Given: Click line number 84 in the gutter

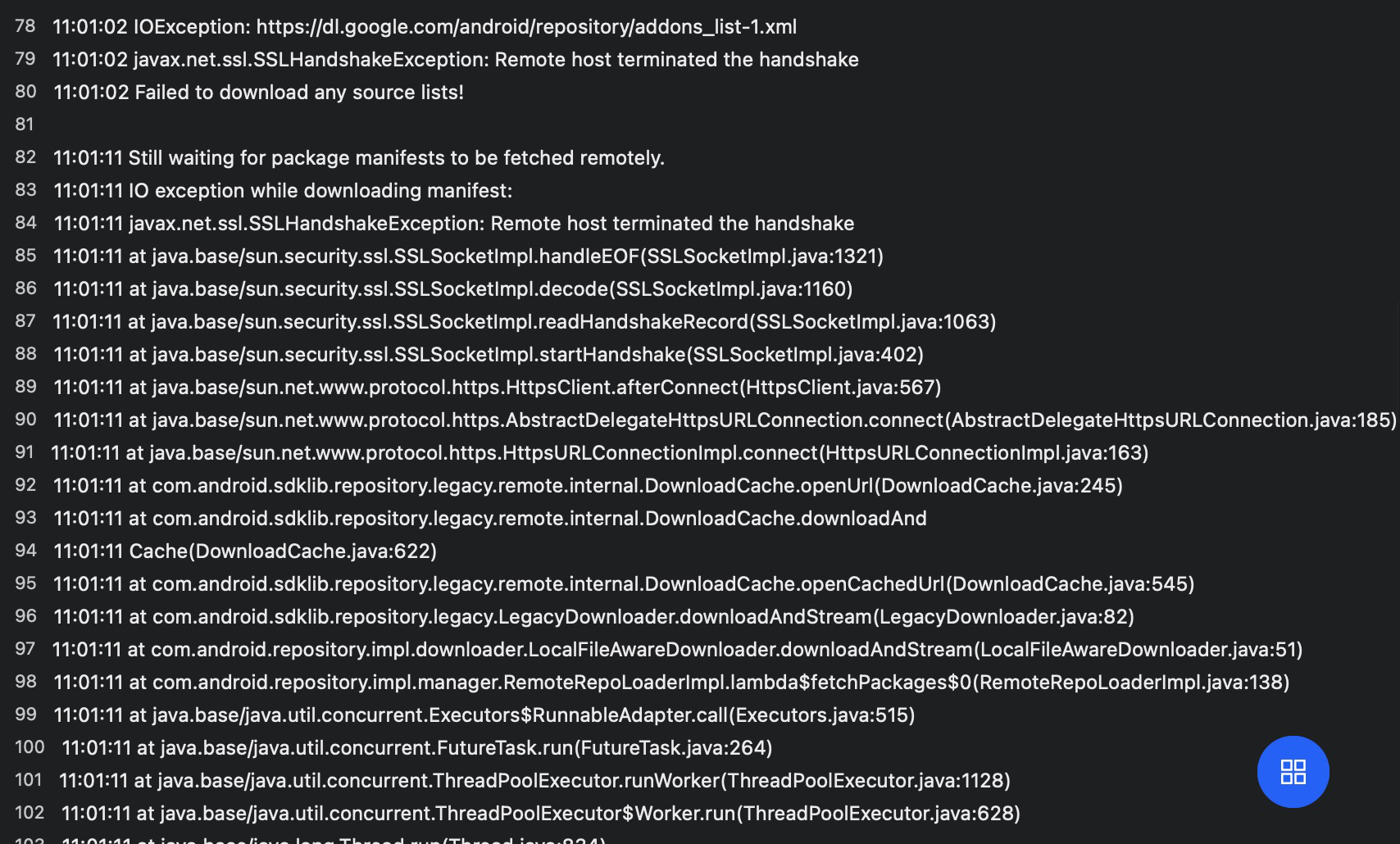Looking at the screenshot, I should pyautogui.click(x=25, y=223).
